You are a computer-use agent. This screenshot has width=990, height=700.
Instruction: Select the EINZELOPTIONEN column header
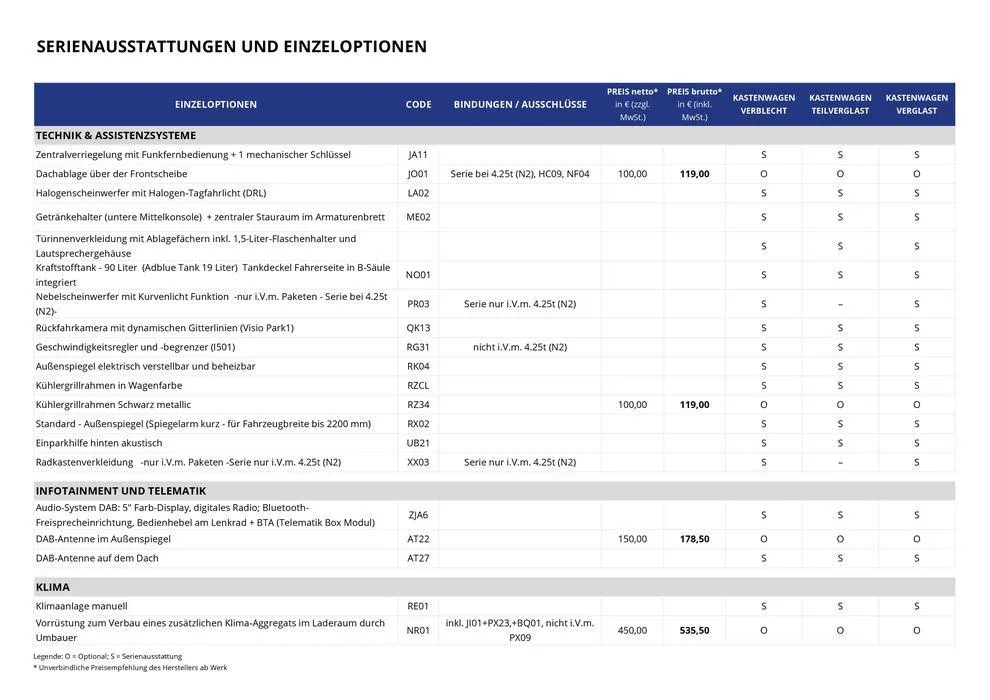(215, 105)
